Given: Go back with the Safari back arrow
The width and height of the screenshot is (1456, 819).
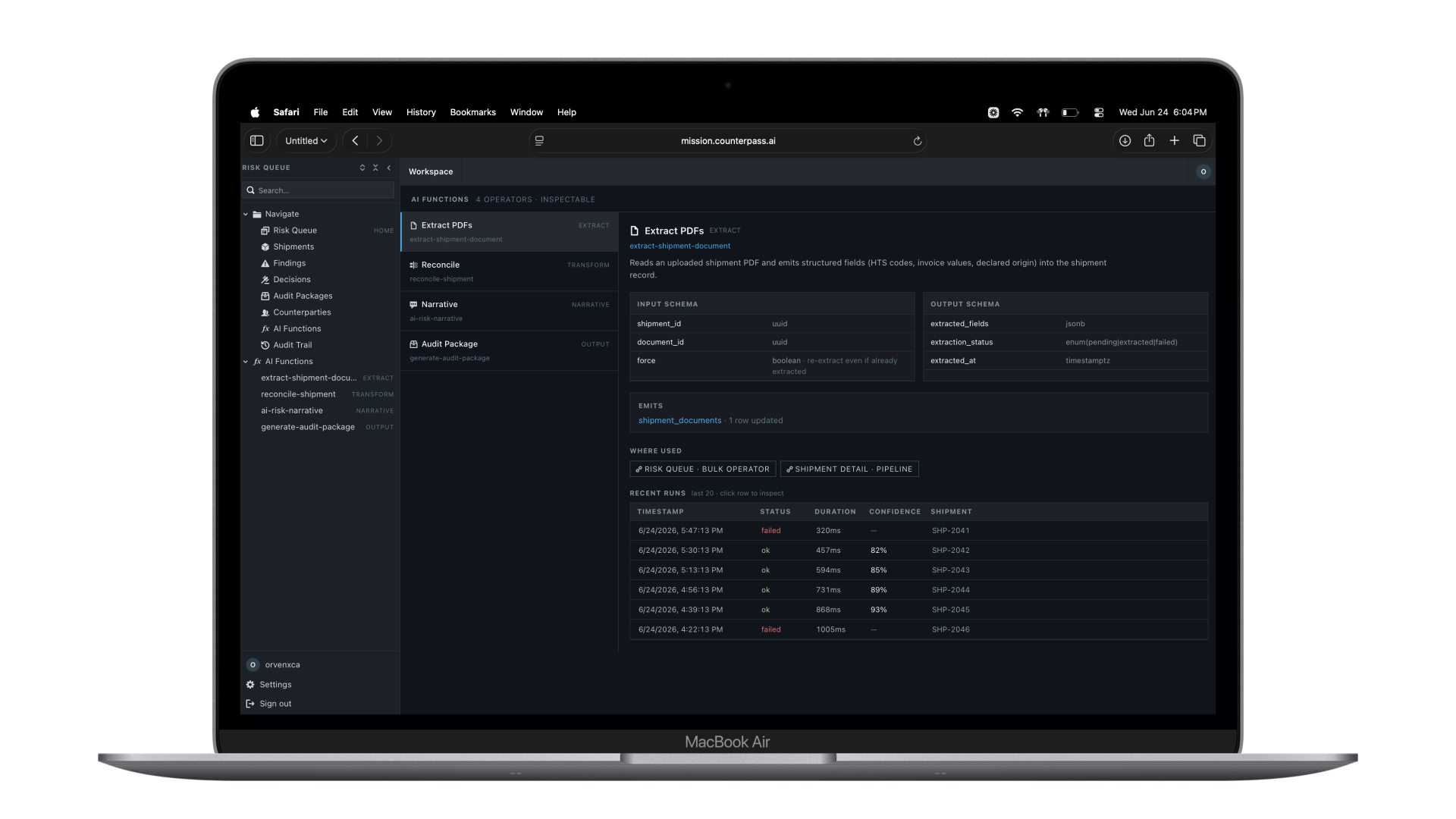Looking at the screenshot, I should pos(355,140).
